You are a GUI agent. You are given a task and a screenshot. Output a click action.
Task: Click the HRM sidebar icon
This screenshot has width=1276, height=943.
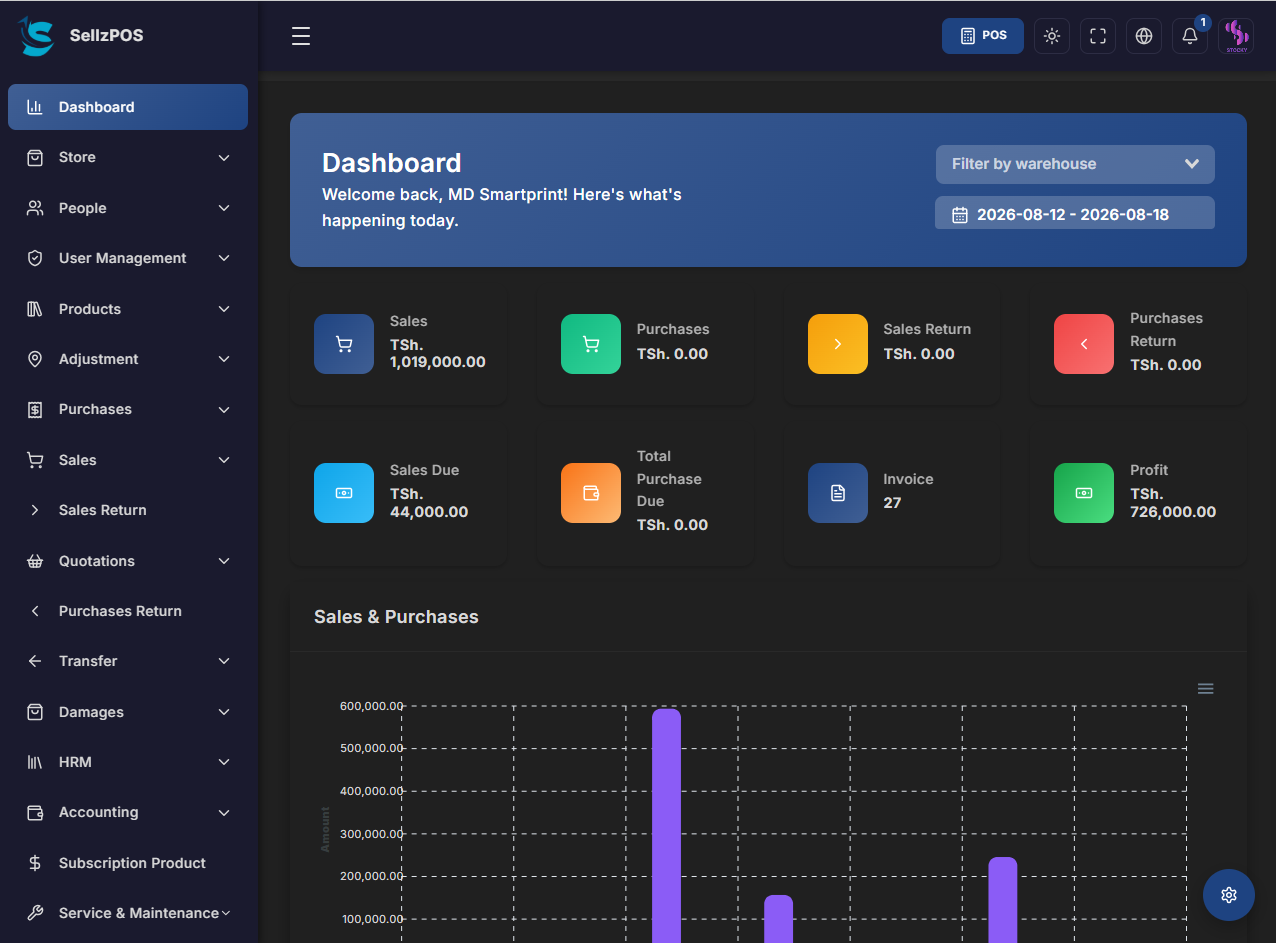point(35,762)
